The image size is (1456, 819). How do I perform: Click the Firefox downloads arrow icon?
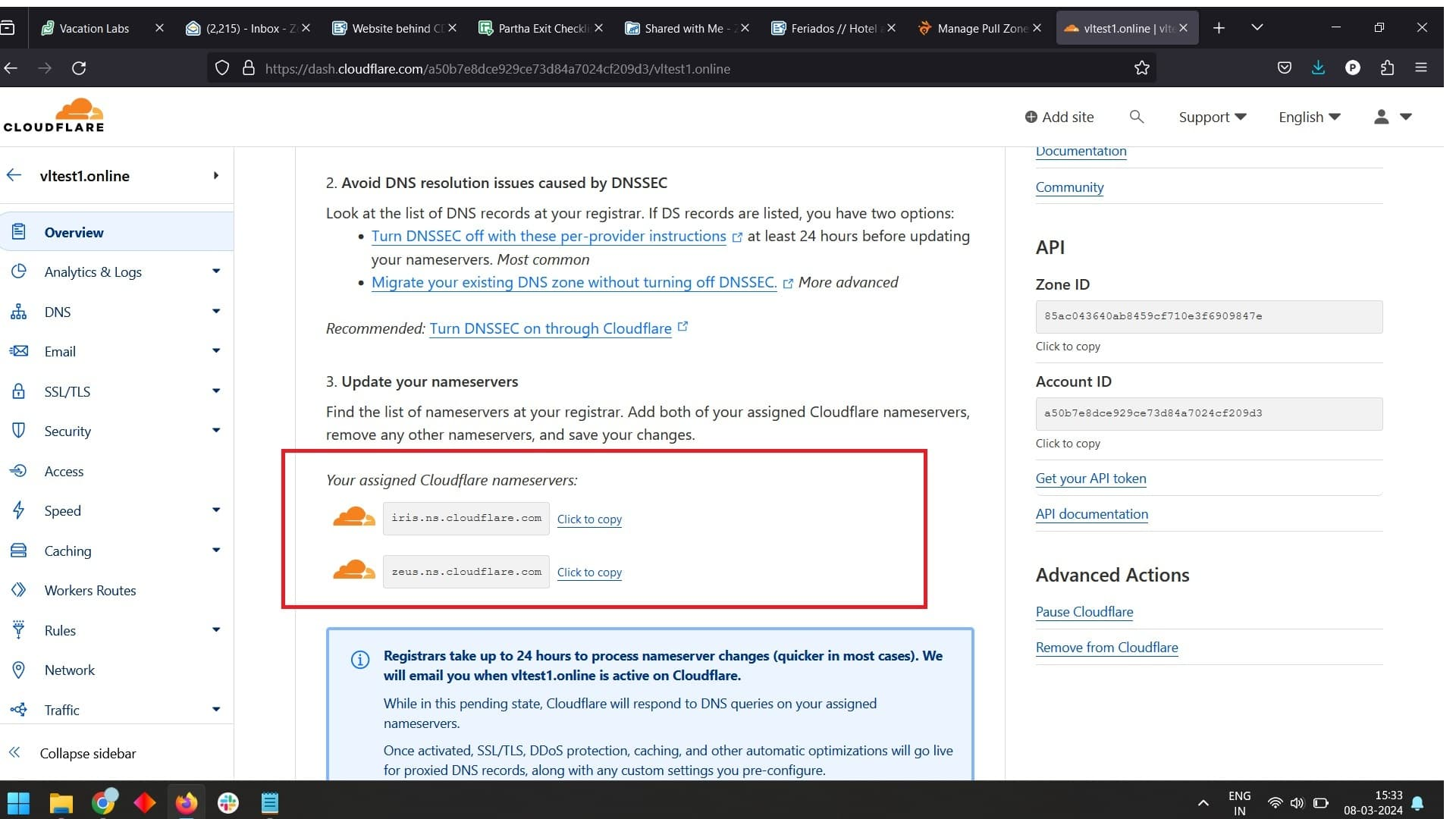pos(1318,67)
